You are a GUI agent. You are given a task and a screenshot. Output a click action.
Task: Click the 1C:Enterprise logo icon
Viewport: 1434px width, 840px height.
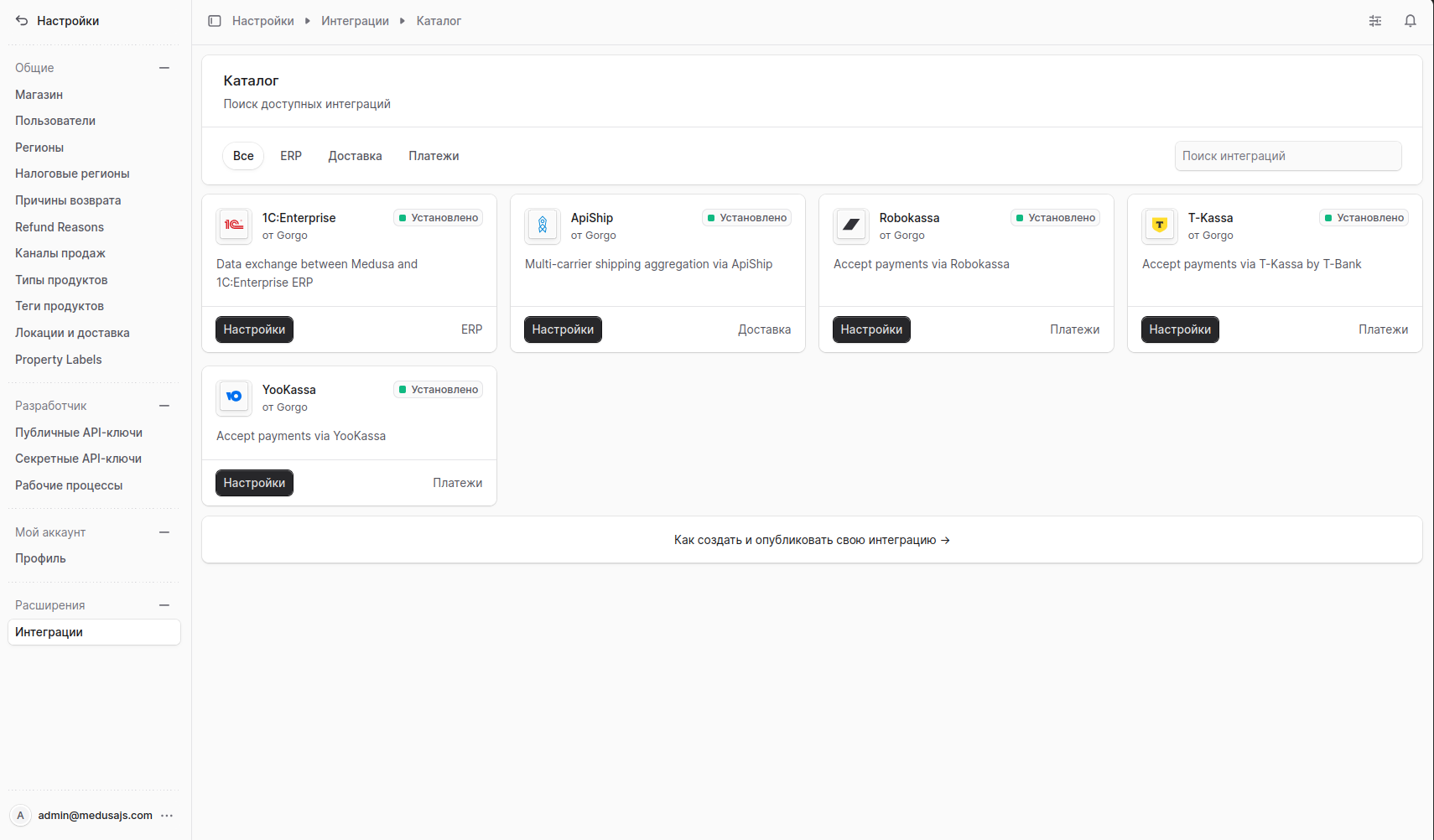pos(234,226)
